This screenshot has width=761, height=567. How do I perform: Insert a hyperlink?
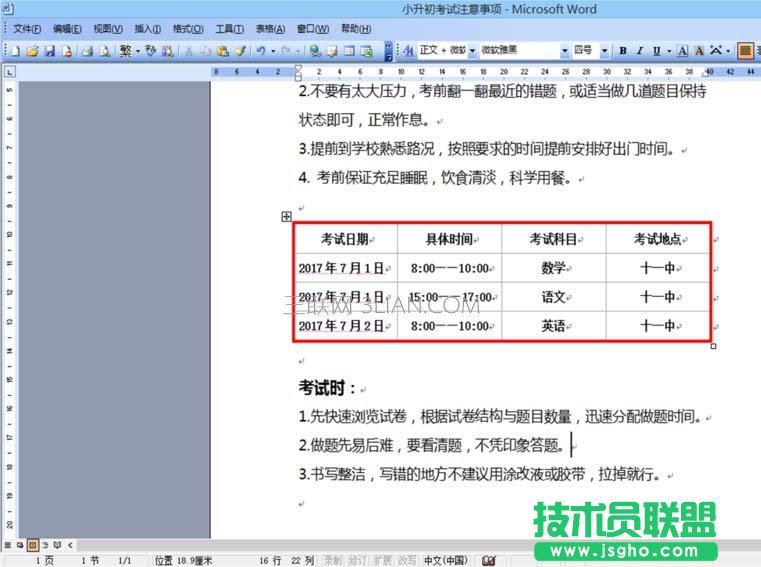click(x=315, y=50)
